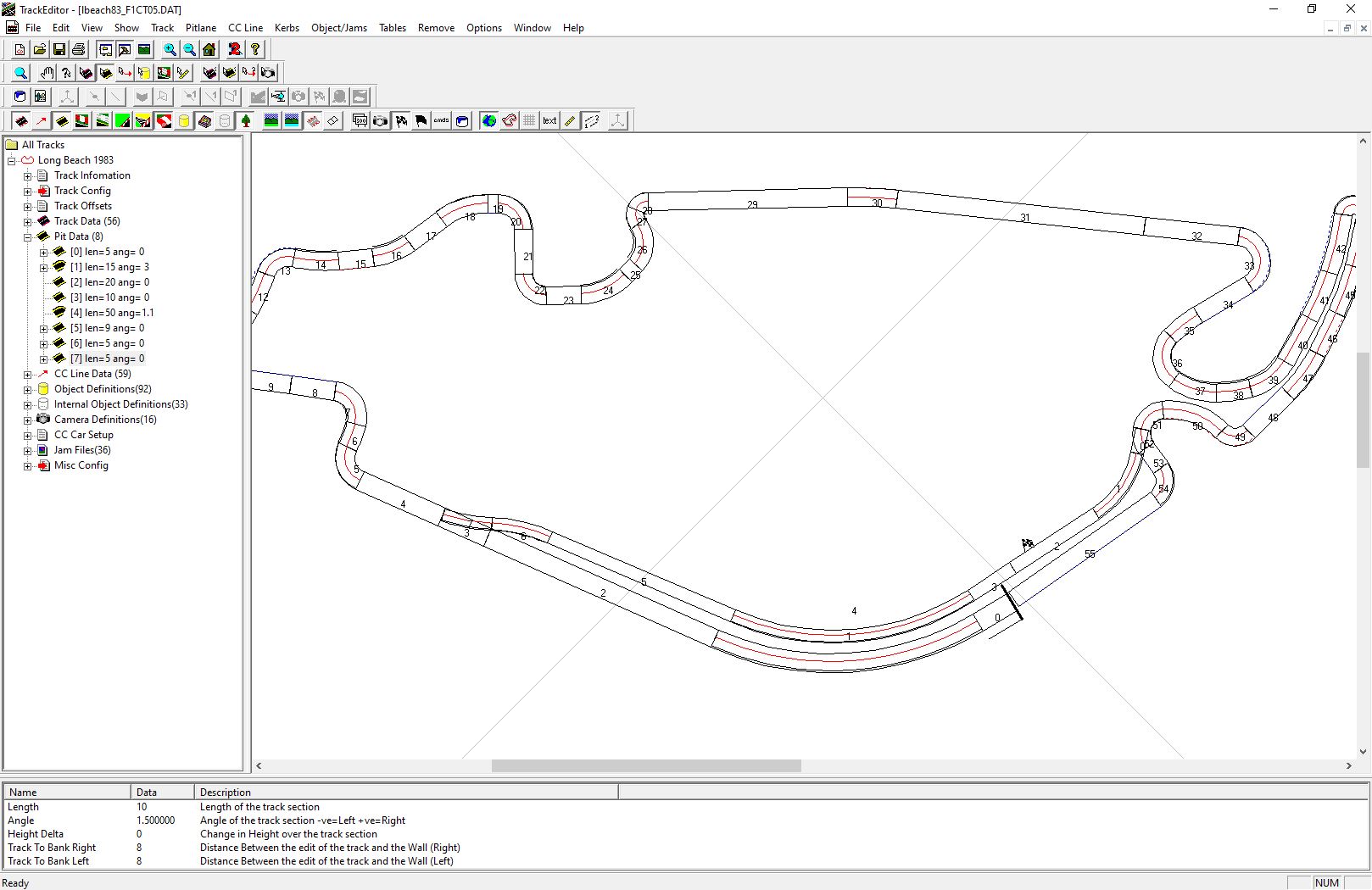The image size is (1372, 890).
Task: Click the checkered flag toolbar icon
Action: pyautogui.click(x=401, y=121)
